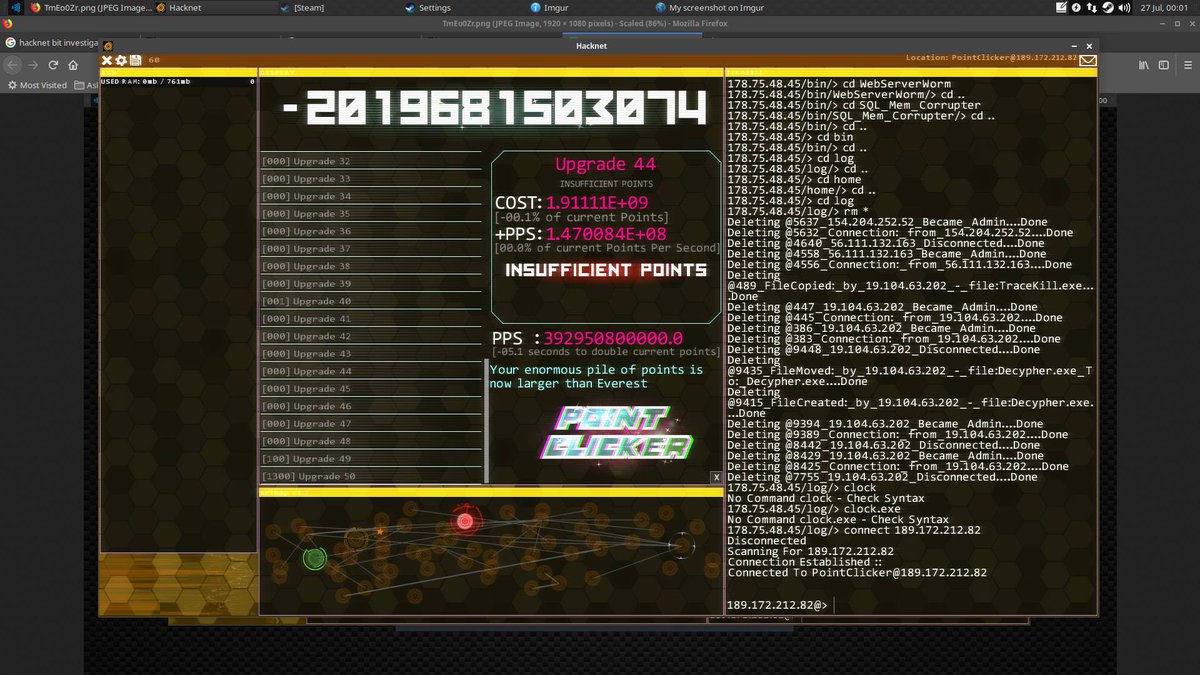Click the save floppy disk icon
The image size is (1200, 675).
135,60
